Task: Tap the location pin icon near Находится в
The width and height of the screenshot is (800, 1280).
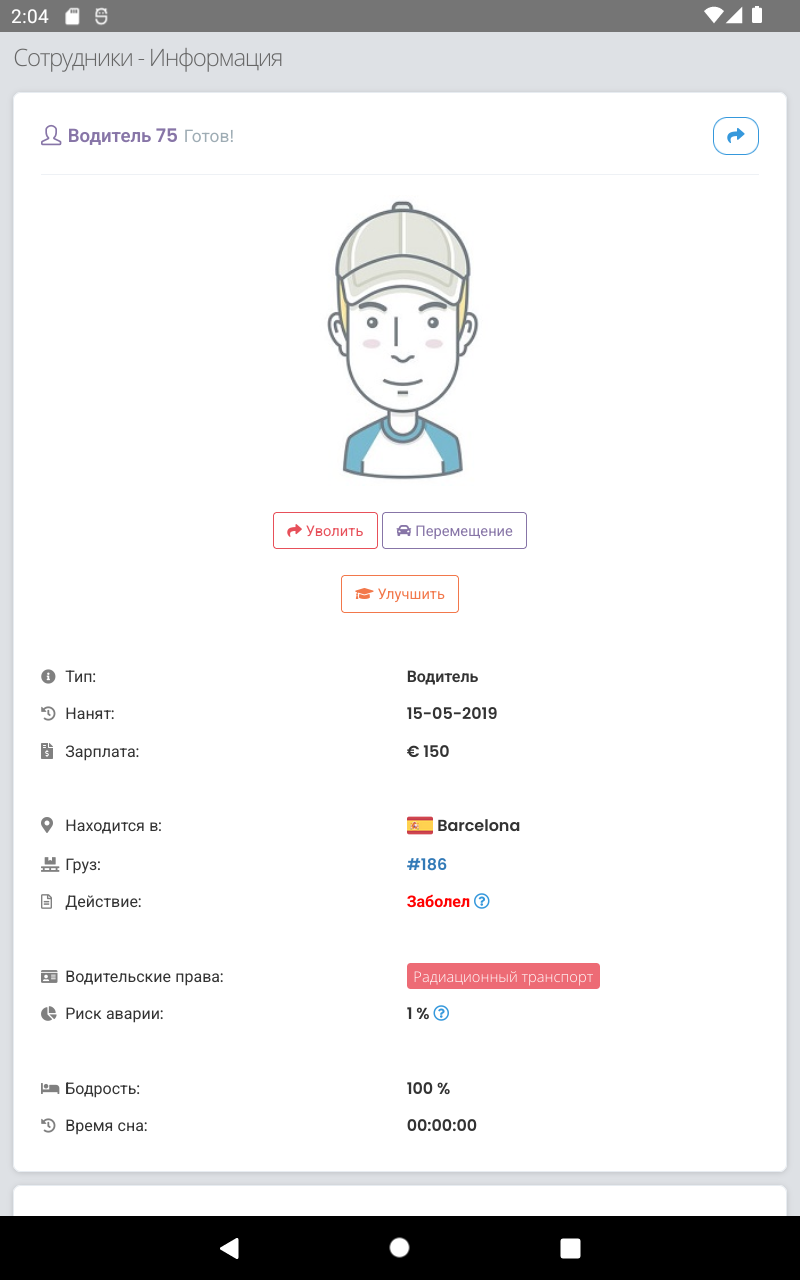Action: [47, 826]
